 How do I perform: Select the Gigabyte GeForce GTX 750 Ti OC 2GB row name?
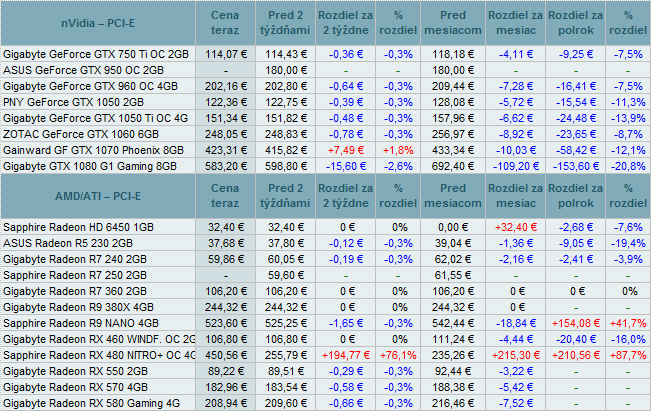tap(96, 54)
